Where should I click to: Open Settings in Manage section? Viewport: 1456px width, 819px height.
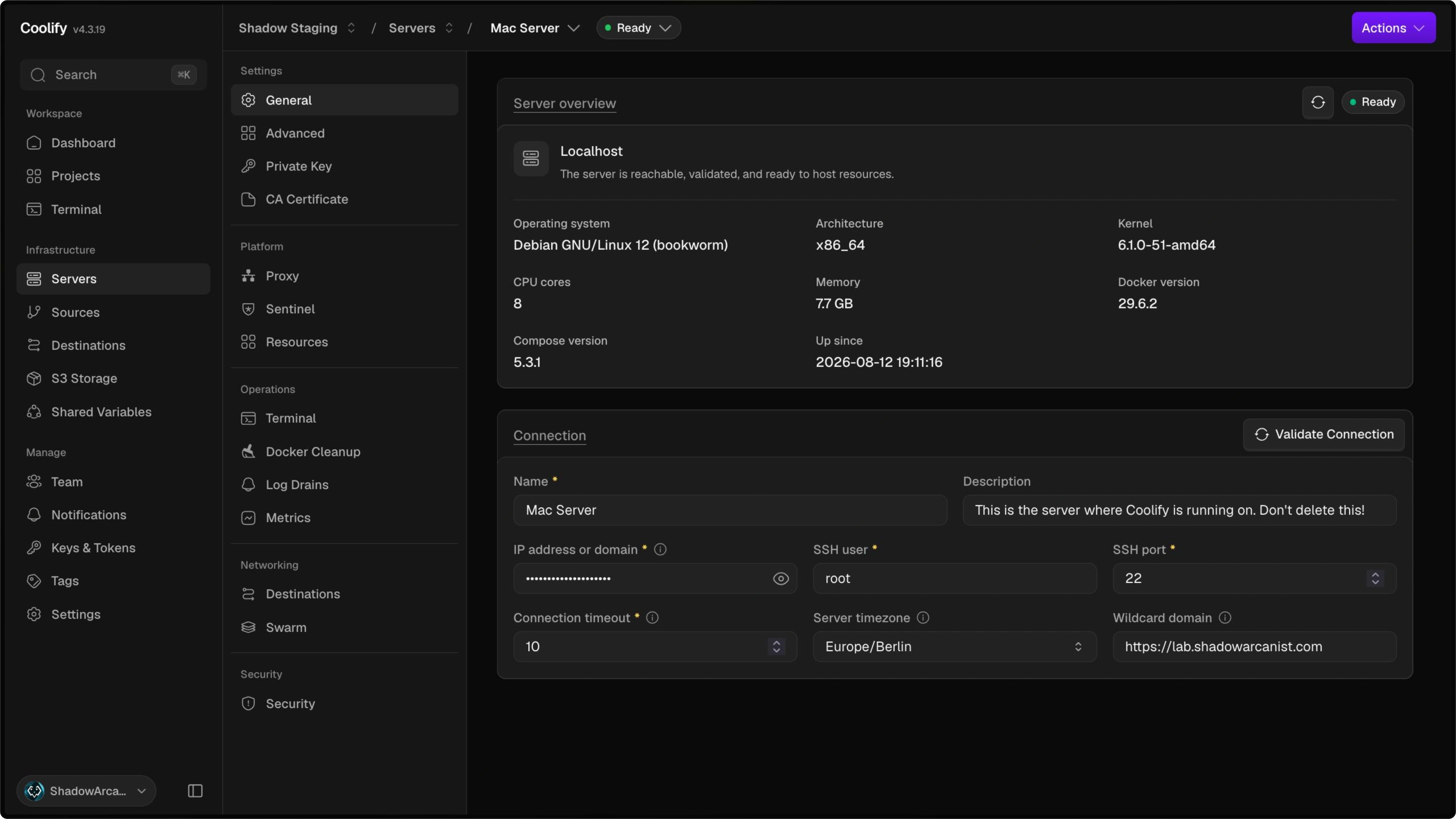pyautogui.click(x=113, y=614)
